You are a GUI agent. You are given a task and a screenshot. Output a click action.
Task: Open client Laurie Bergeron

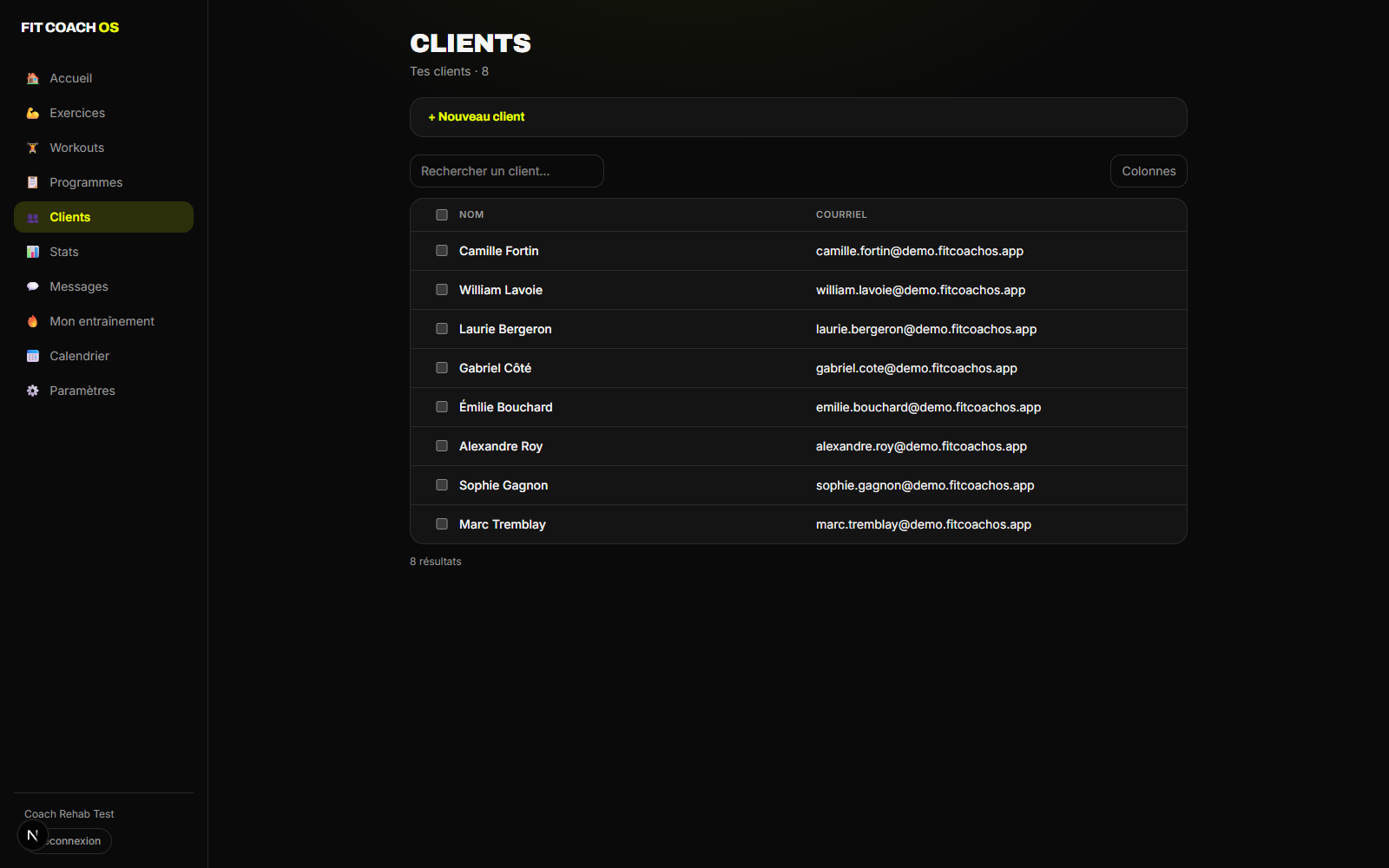tap(505, 329)
